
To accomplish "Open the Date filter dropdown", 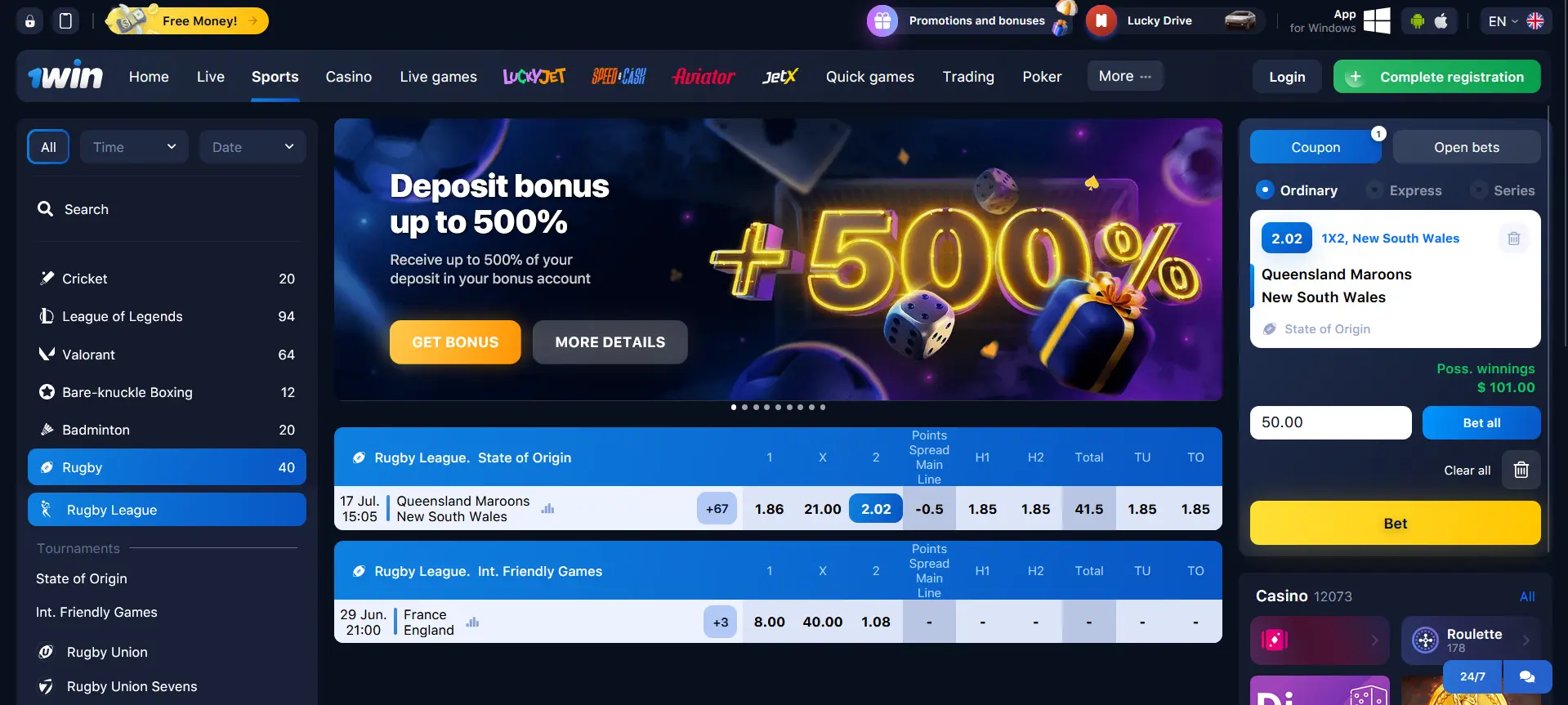I will click(x=252, y=147).
